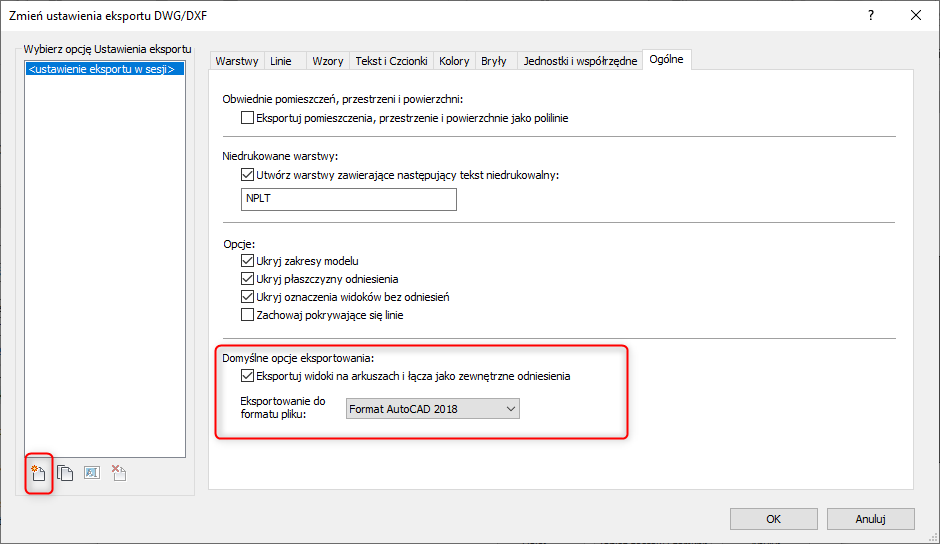This screenshot has width=940, height=544.
Task: Toggle Eksportuj widoki na arkuszach checkbox
Action: coord(248,377)
